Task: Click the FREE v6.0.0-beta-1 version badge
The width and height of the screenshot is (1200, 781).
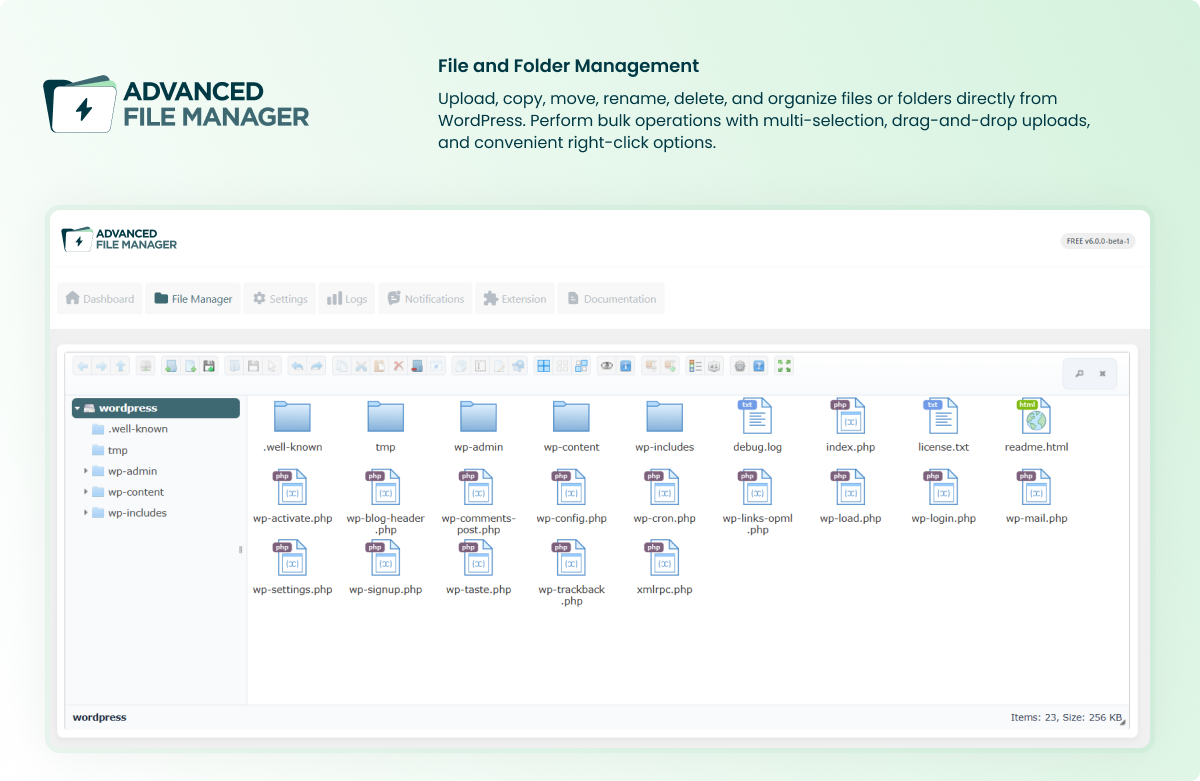Action: [x=1098, y=241]
